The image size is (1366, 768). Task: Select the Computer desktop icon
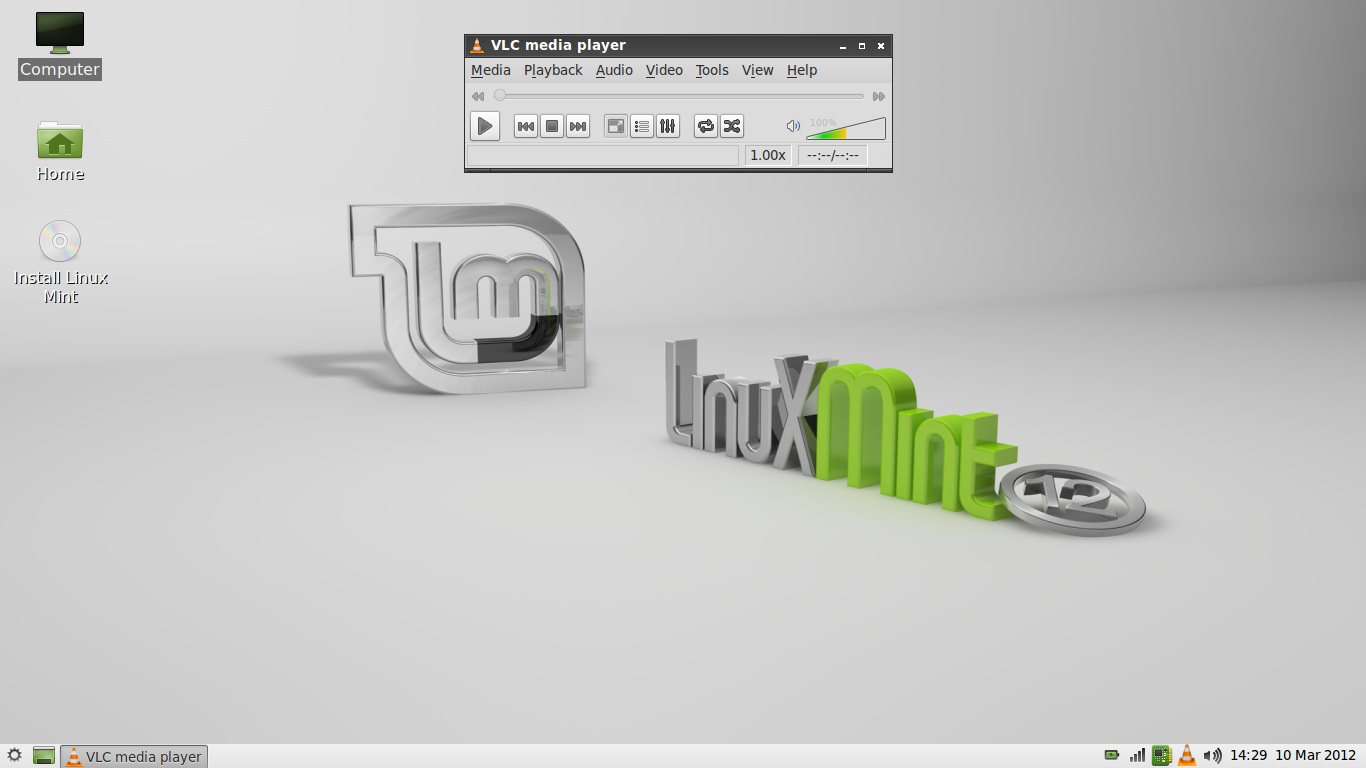[x=60, y=45]
